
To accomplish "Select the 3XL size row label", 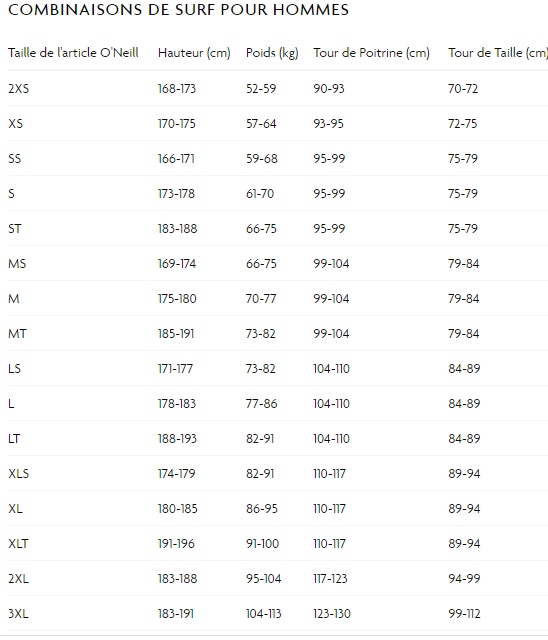I will click(18, 614).
